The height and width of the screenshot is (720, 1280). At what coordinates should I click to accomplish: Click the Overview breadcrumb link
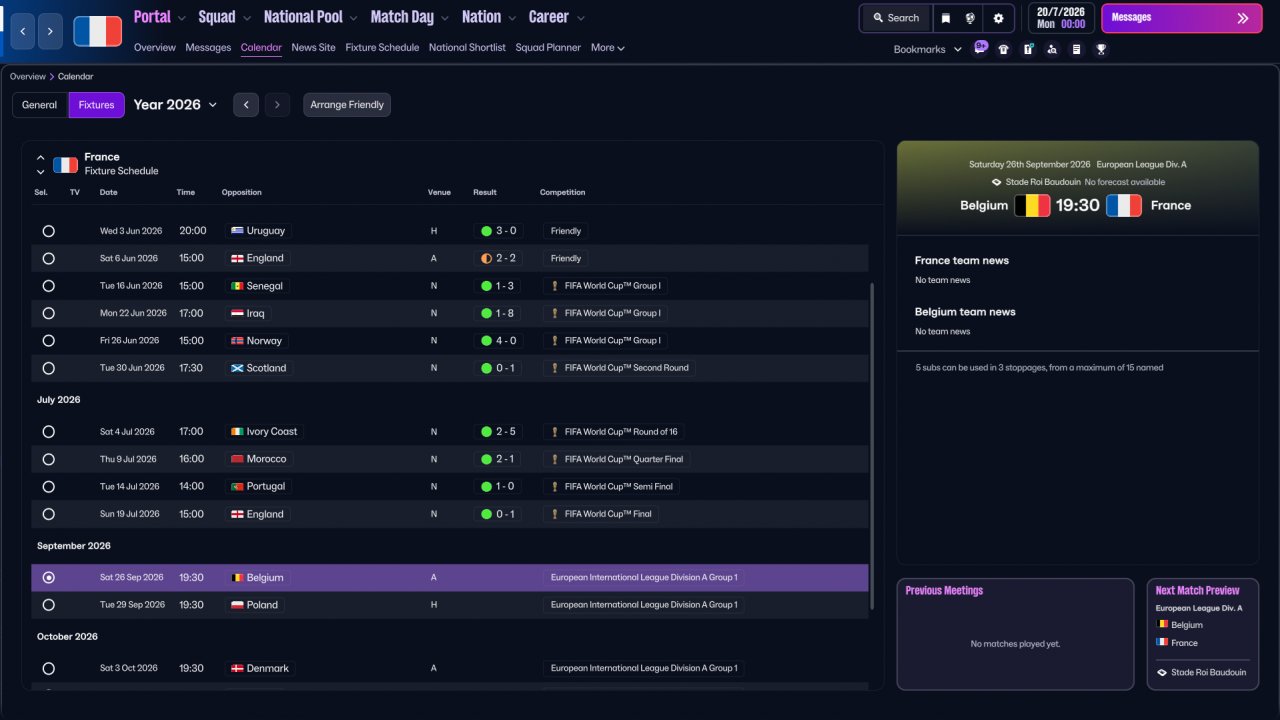(28, 77)
